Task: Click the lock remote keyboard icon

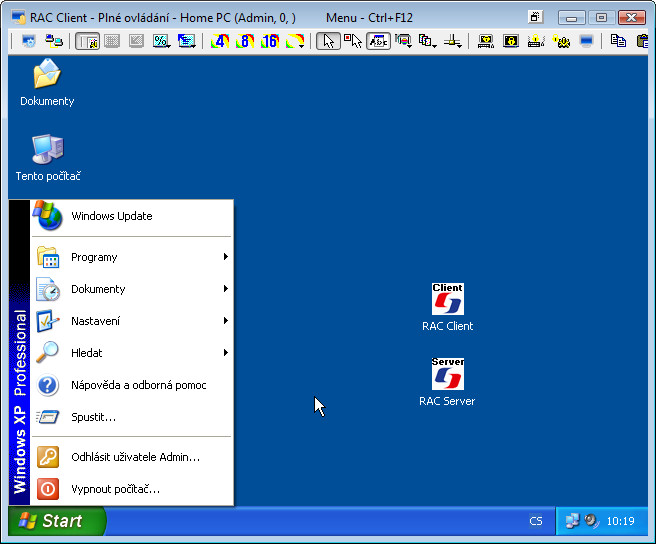Action: point(536,41)
